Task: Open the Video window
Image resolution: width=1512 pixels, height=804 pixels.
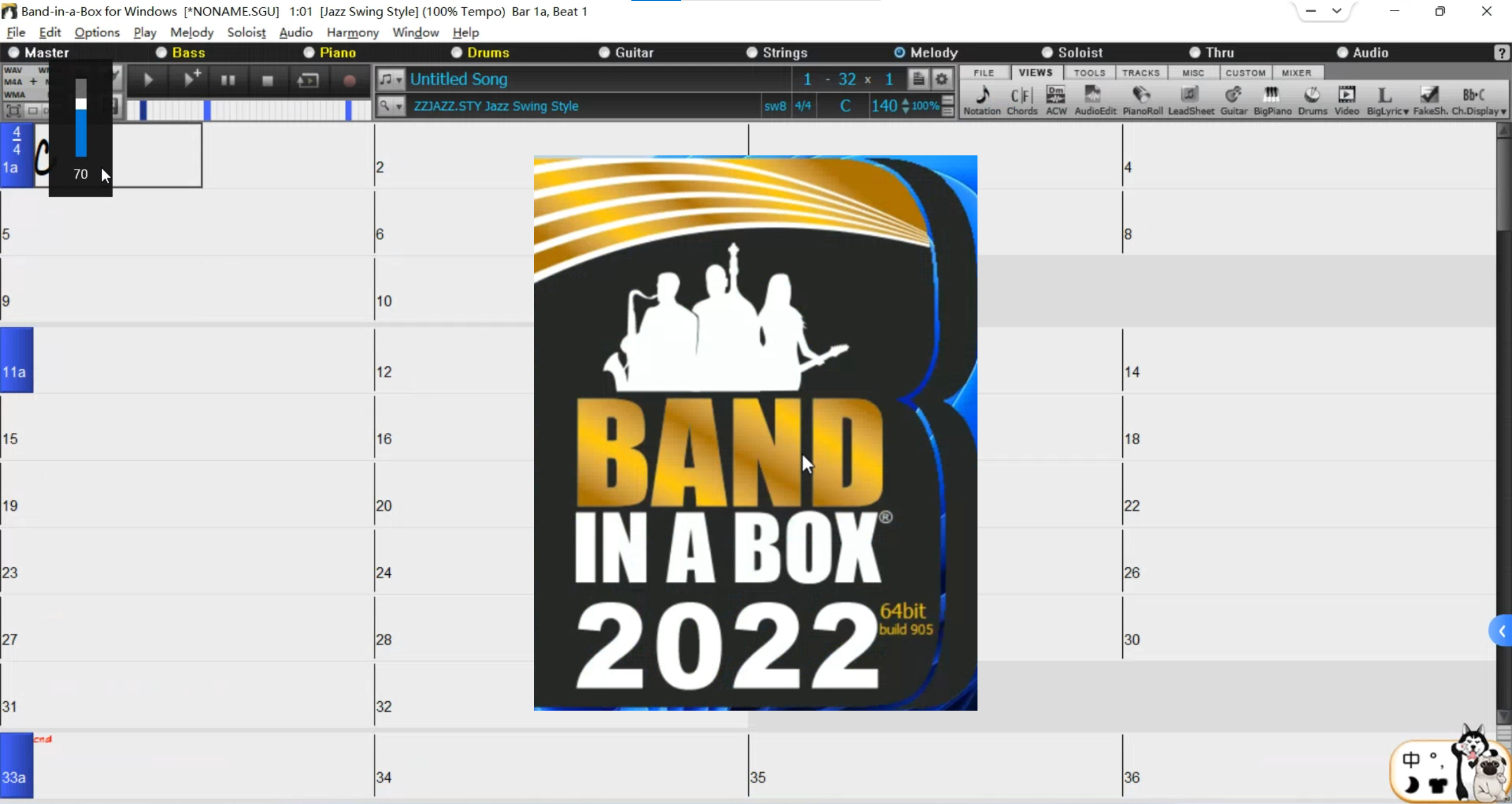Action: coord(1347,100)
